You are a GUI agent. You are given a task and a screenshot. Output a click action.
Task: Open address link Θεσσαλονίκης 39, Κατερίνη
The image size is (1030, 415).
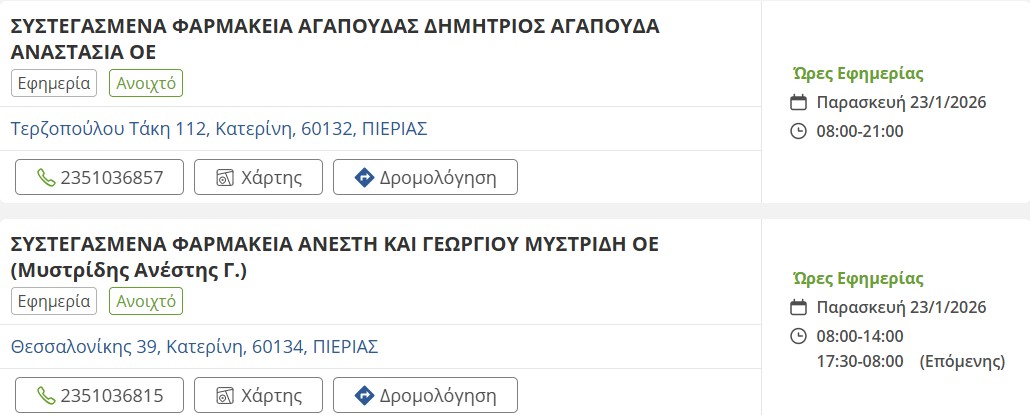point(194,347)
